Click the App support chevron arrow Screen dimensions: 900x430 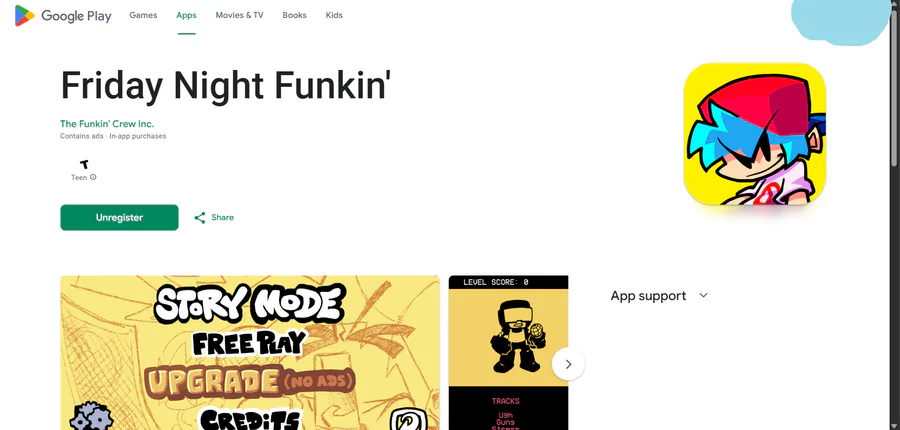[x=703, y=296]
